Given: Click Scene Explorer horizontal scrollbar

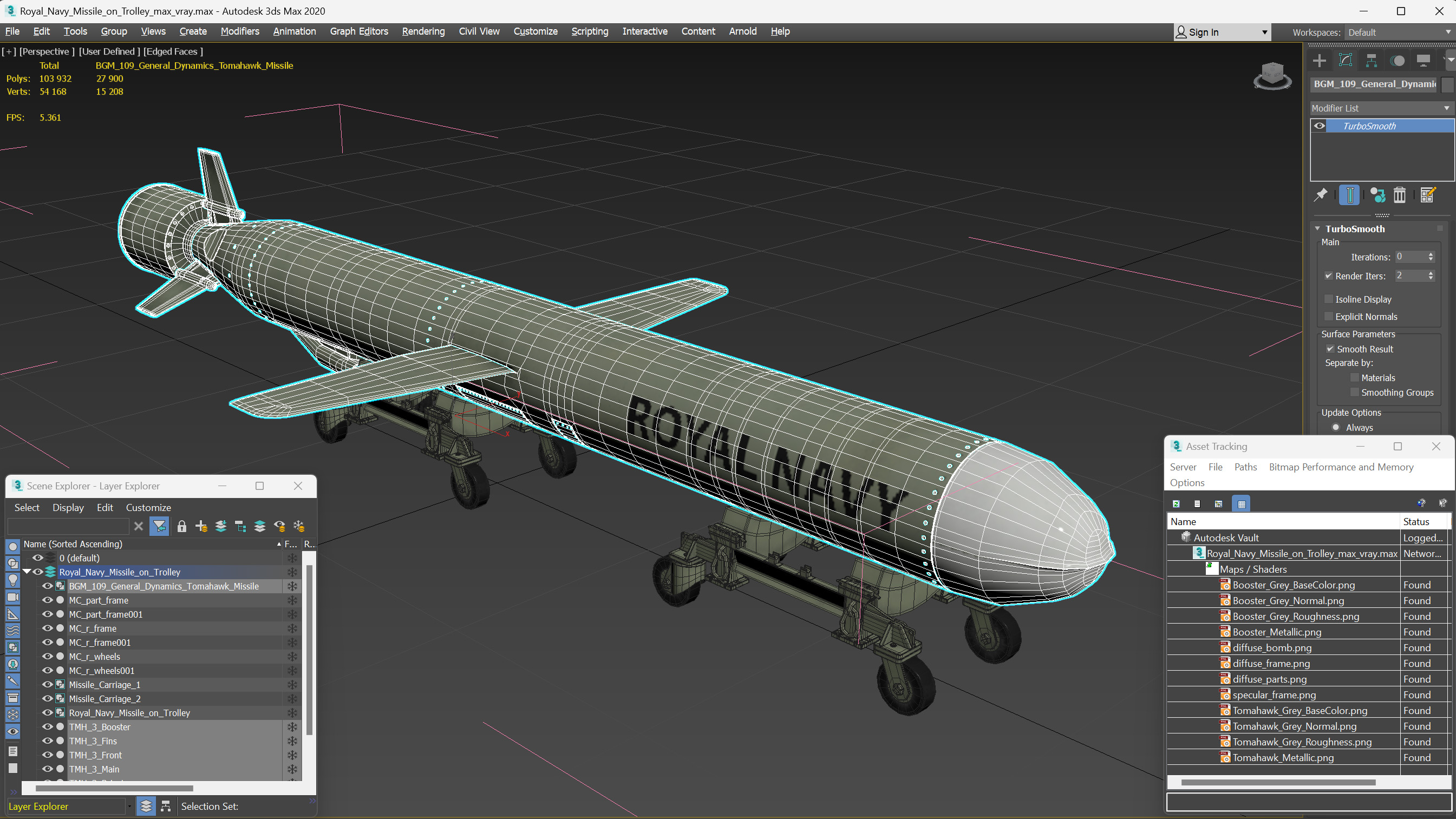Looking at the screenshot, I should tap(114, 788).
